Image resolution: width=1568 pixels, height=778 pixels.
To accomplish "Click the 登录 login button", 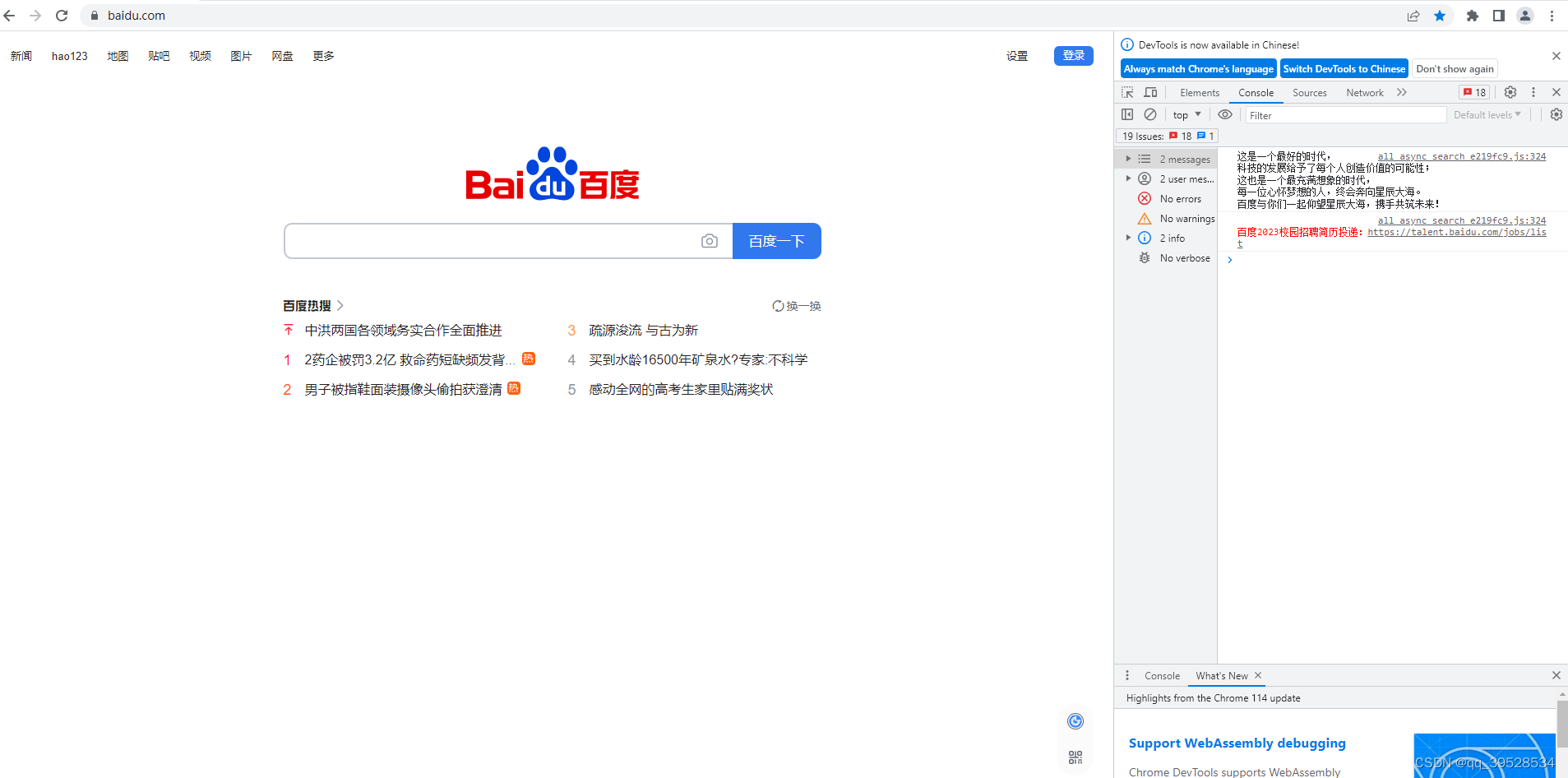I will tap(1074, 55).
